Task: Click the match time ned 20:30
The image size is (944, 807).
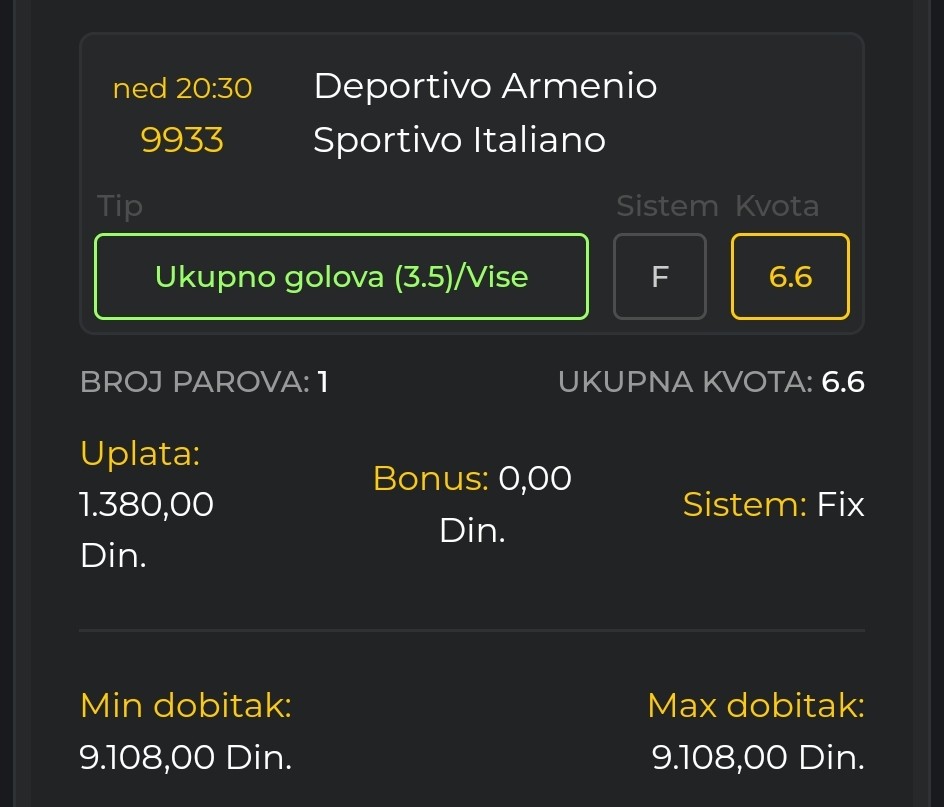Action: tap(182, 88)
